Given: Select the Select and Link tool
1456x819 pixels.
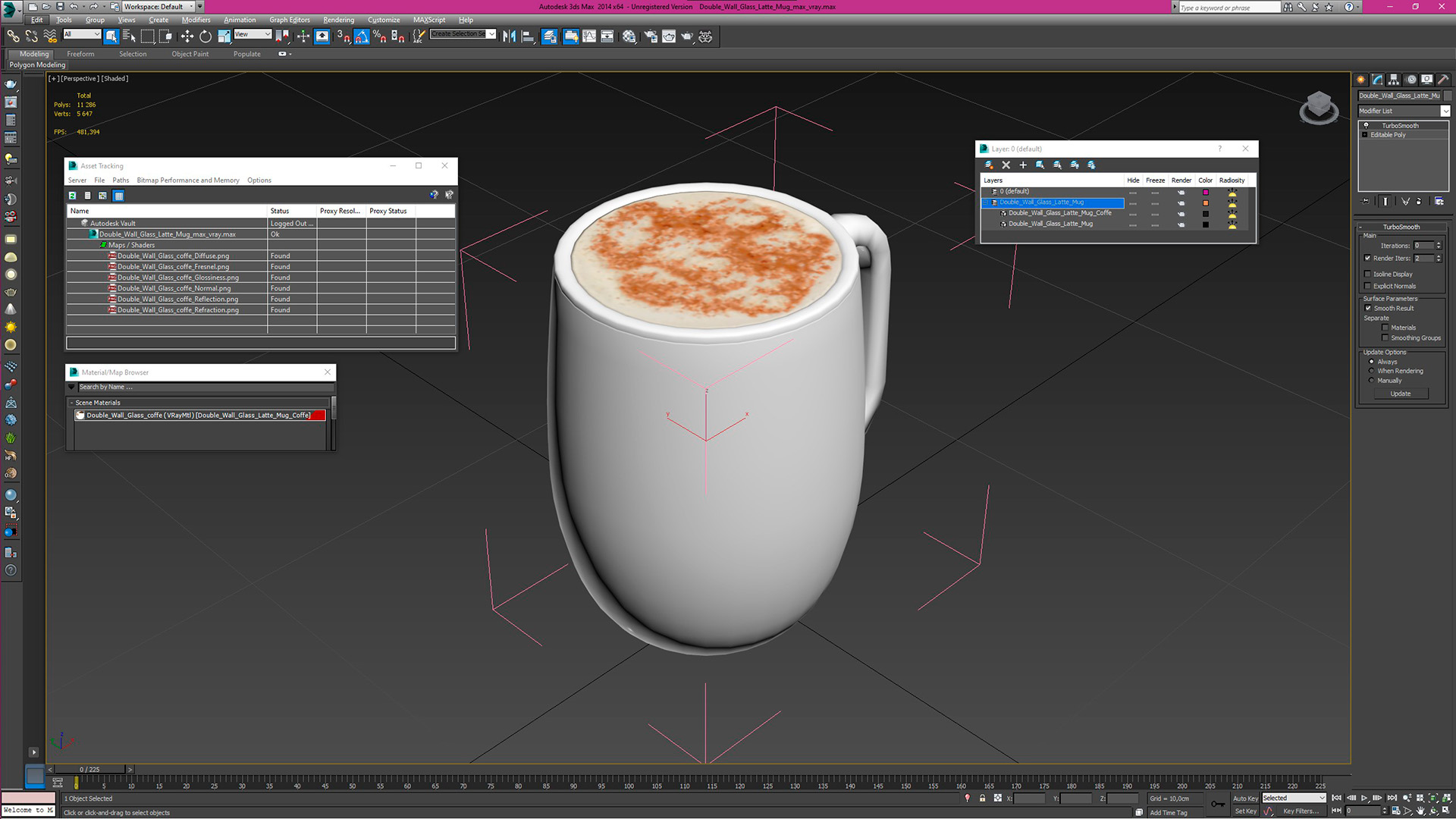Looking at the screenshot, I should (13, 36).
